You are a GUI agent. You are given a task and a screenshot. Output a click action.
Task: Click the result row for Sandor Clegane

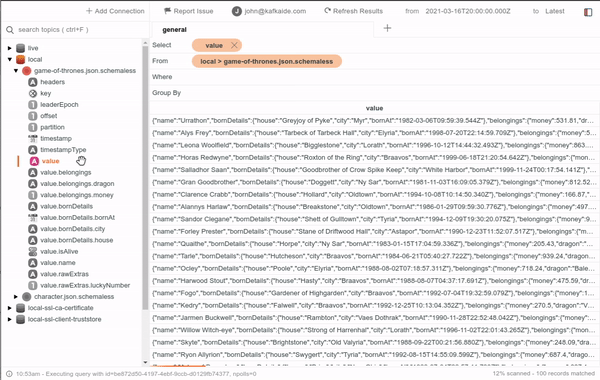click(374, 219)
